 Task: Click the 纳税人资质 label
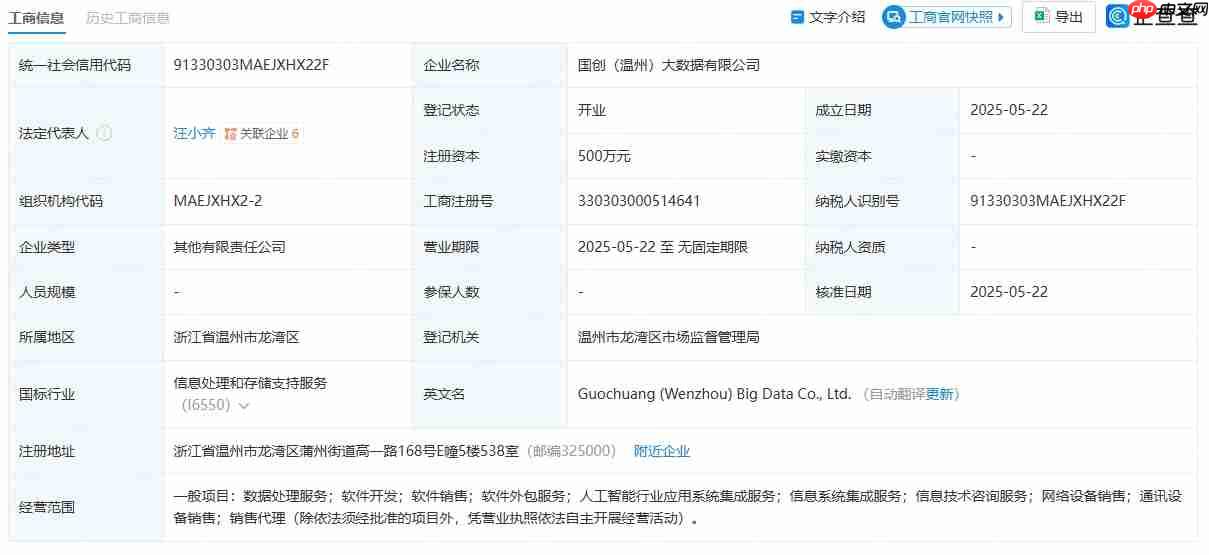click(x=850, y=247)
